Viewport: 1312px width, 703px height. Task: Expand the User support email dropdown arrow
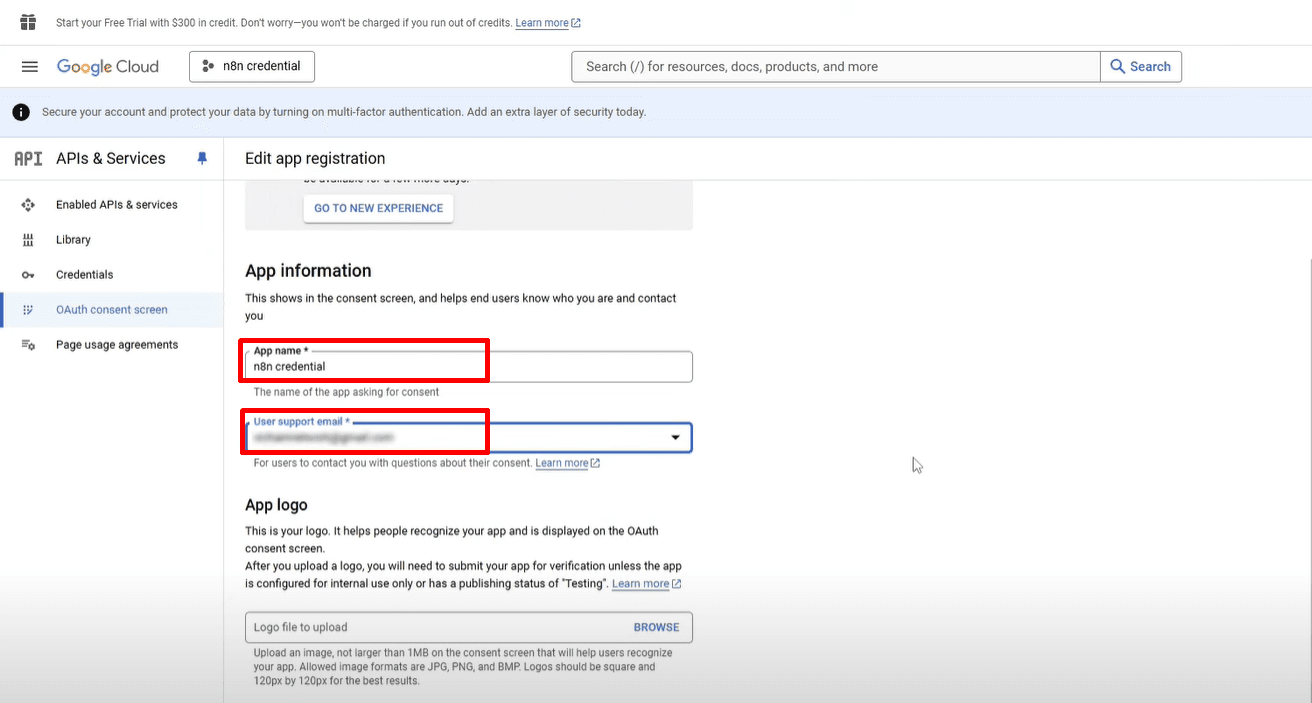point(675,438)
